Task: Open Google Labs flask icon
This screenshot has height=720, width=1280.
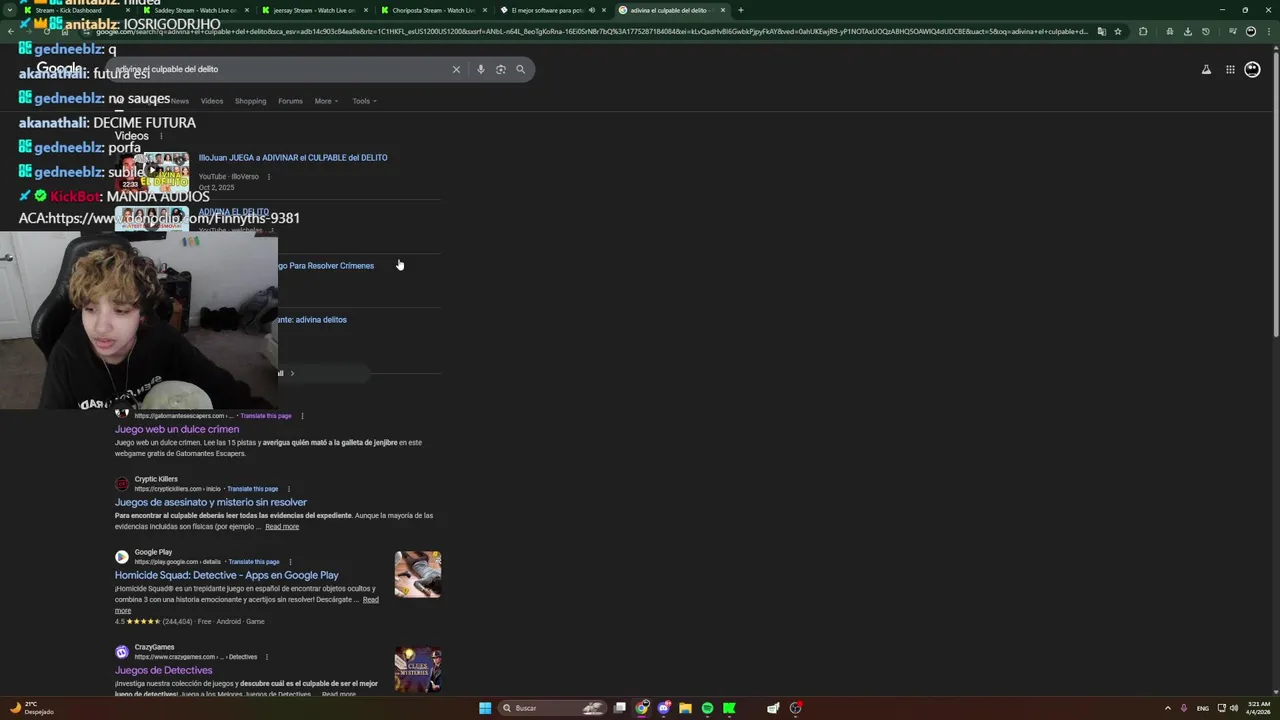Action: click(x=1206, y=69)
